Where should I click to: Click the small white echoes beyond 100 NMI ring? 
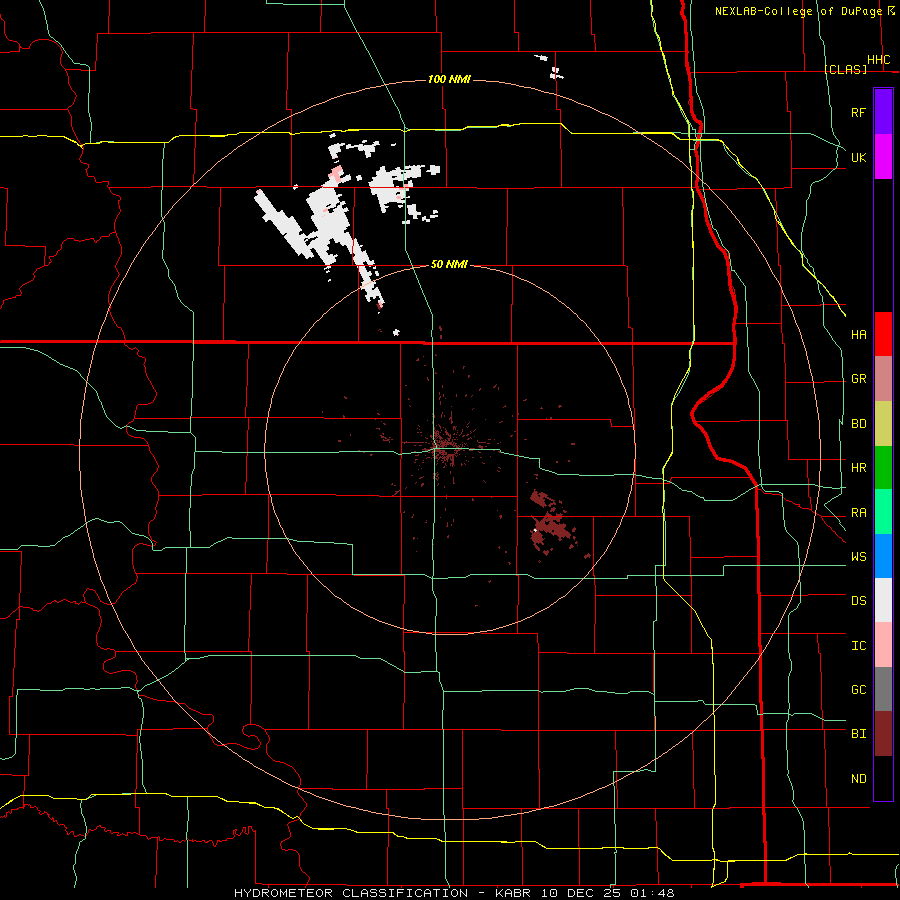tap(551, 67)
